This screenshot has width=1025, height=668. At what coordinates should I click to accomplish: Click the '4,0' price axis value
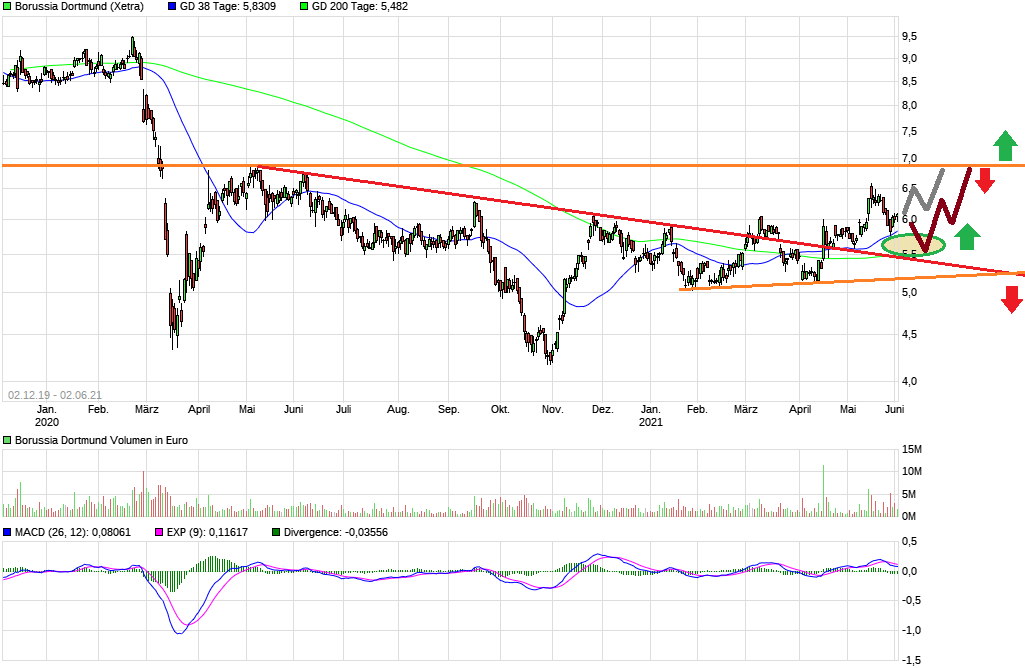[x=909, y=382]
